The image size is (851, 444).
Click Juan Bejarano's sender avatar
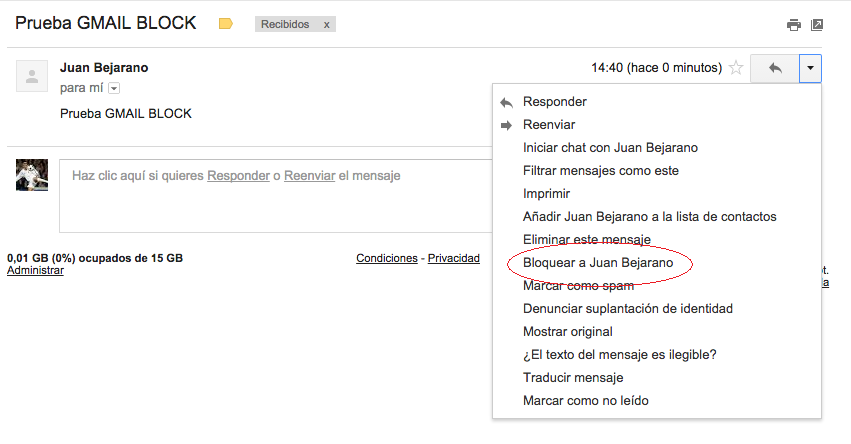pos(32,76)
